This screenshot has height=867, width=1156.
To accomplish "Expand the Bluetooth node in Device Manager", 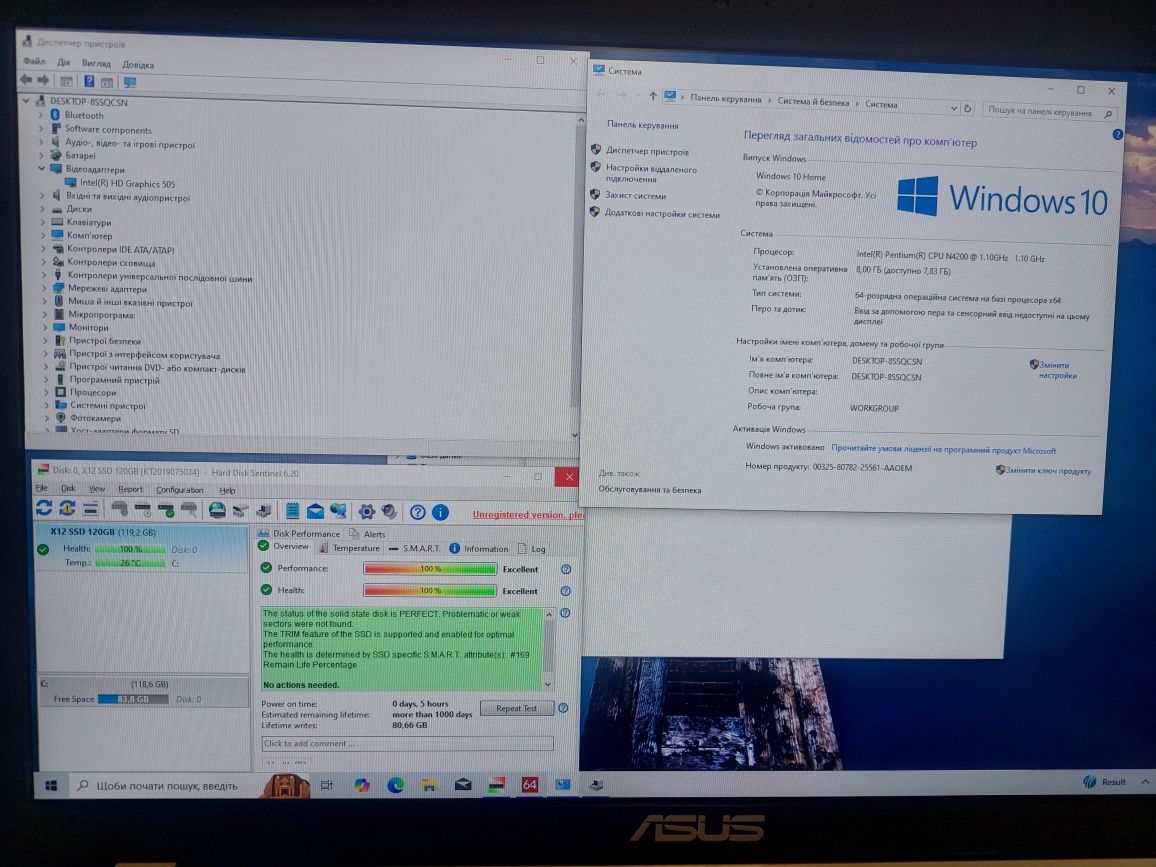I will coord(41,114).
